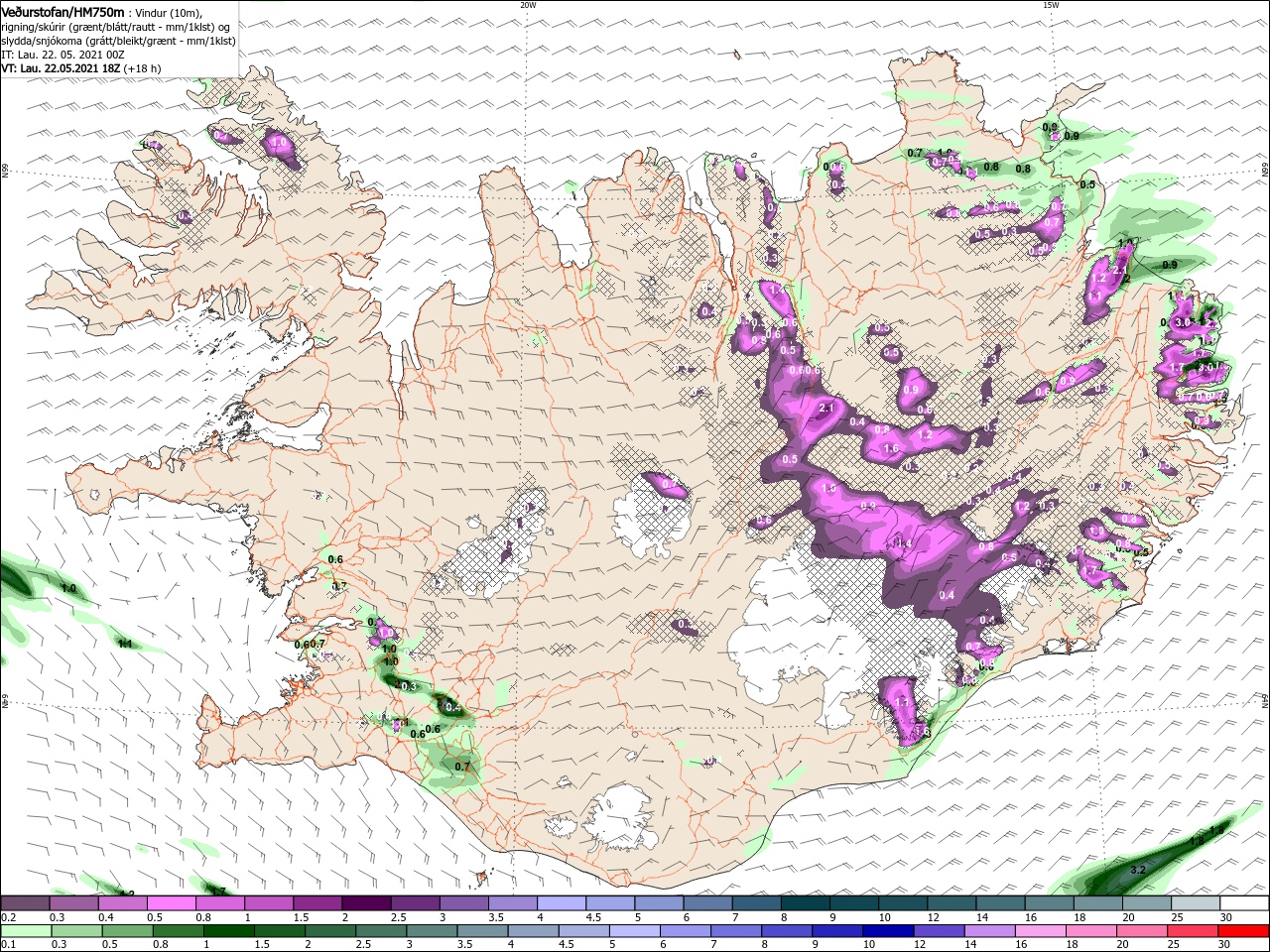
Task: Pick the darkest purple 2–2.5 snow swatch
Action: [366, 903]
